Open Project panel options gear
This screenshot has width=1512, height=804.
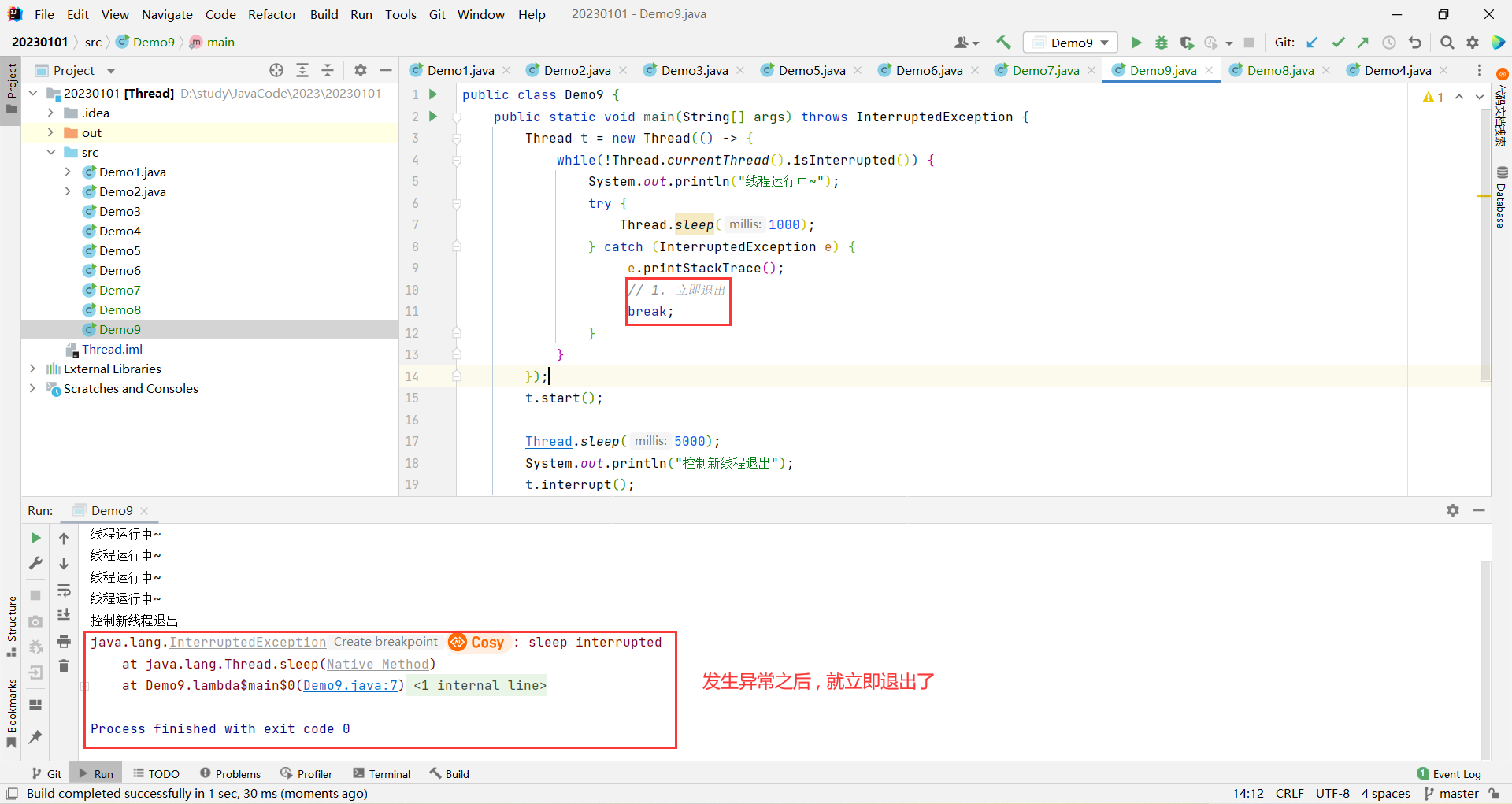pos(361,70)
